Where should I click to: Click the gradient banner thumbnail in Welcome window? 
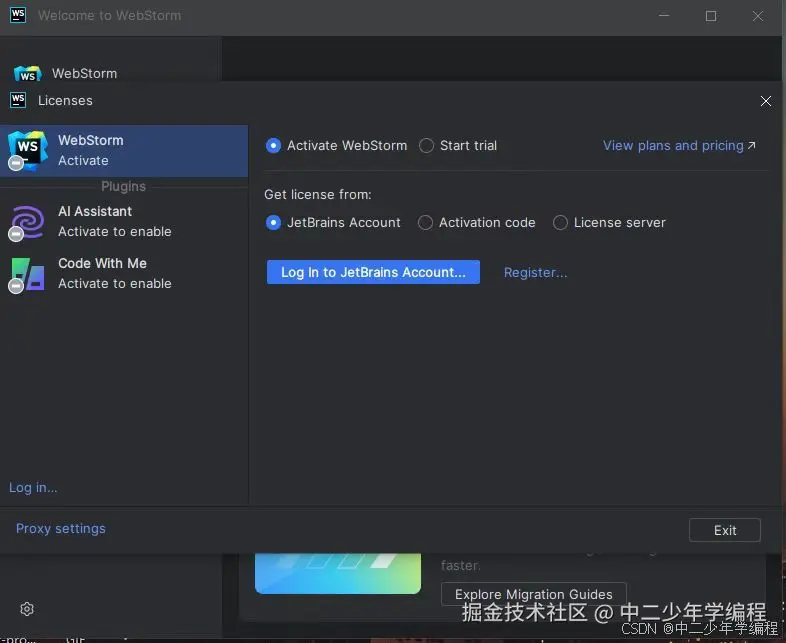(x=338, y=573)
